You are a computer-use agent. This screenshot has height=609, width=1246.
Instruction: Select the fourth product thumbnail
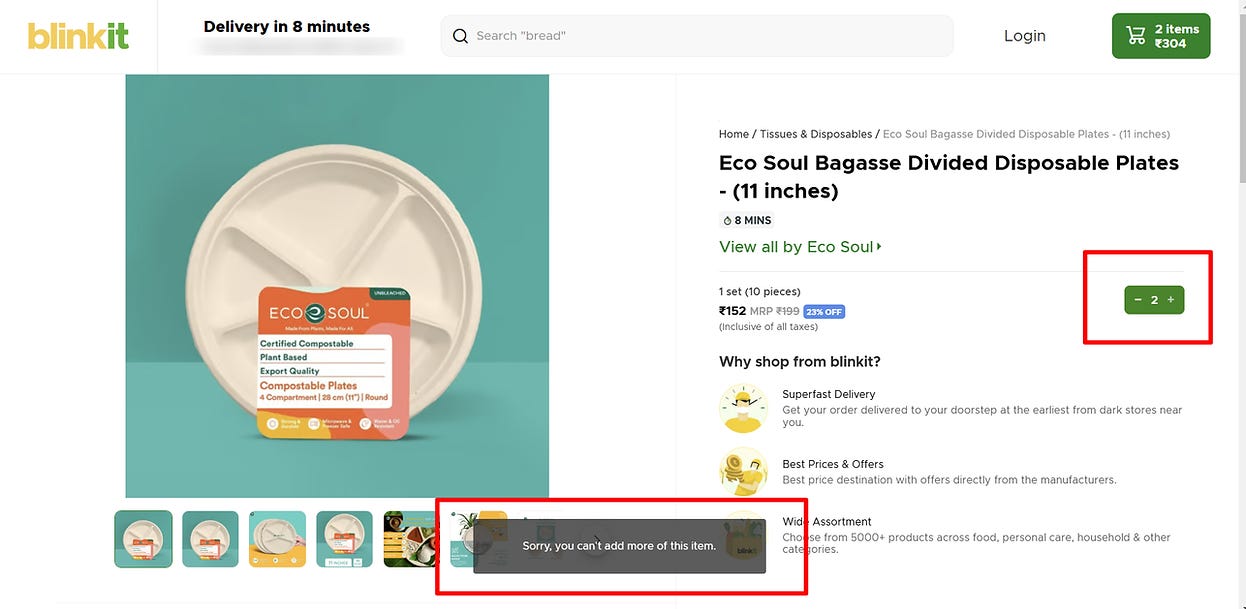click(345, 539)
